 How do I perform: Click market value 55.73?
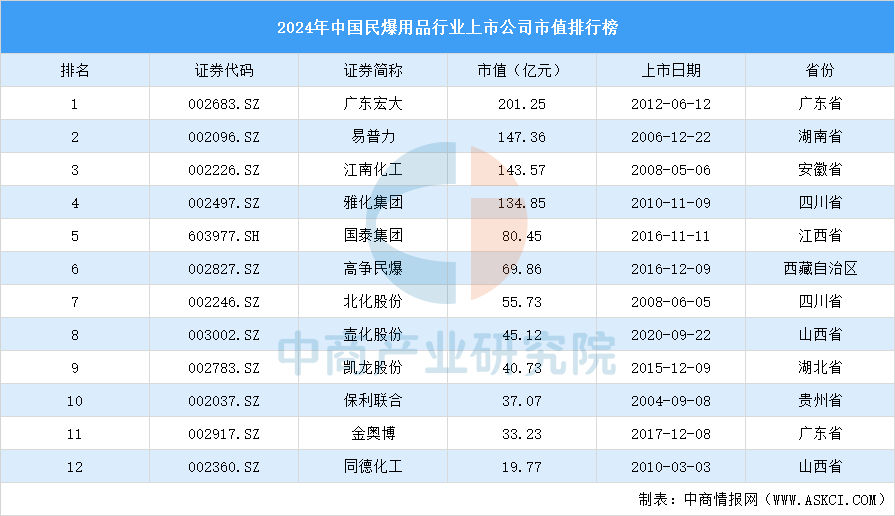point(522,303)
